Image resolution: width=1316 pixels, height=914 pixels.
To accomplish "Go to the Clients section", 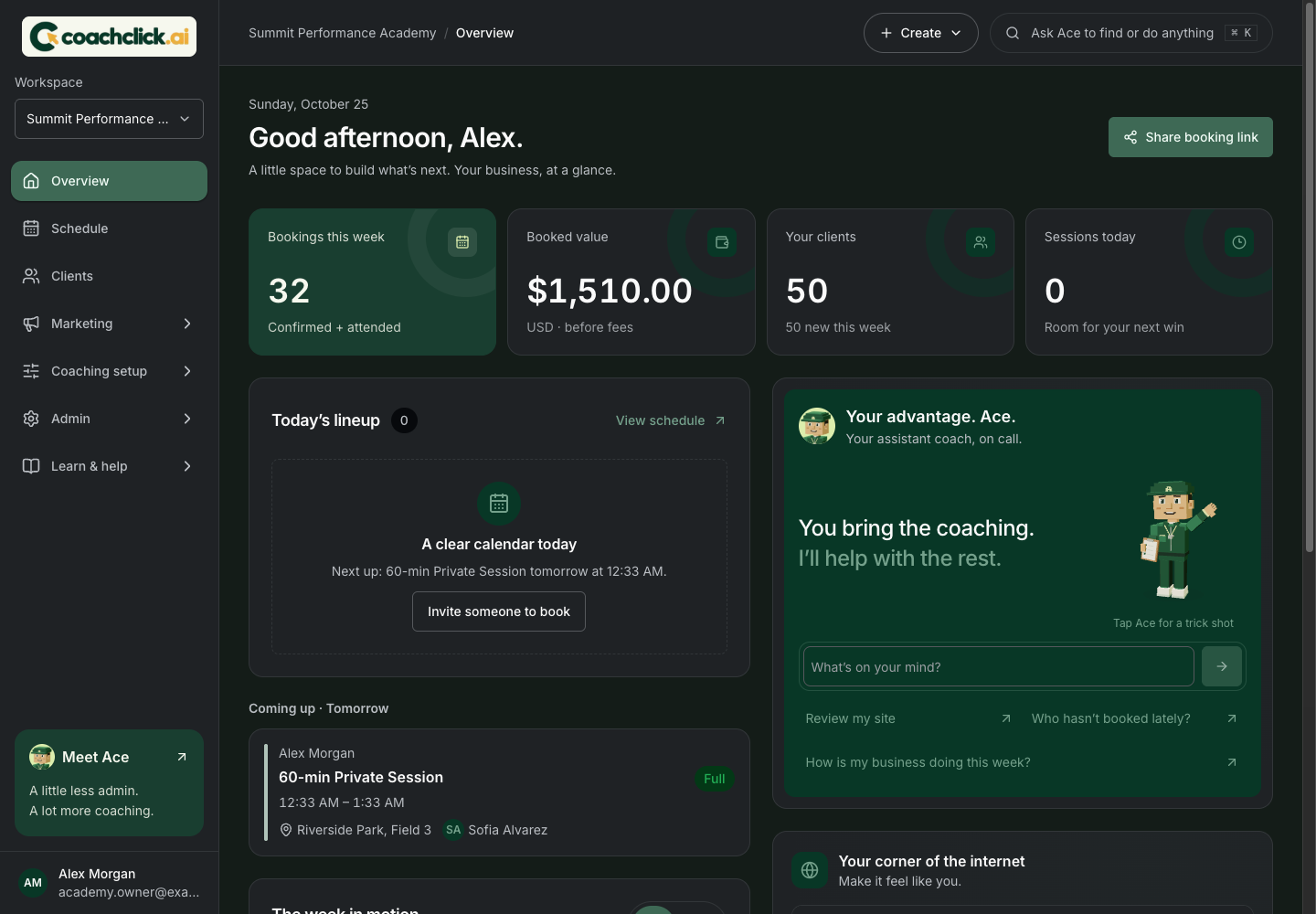I will 109,276.
